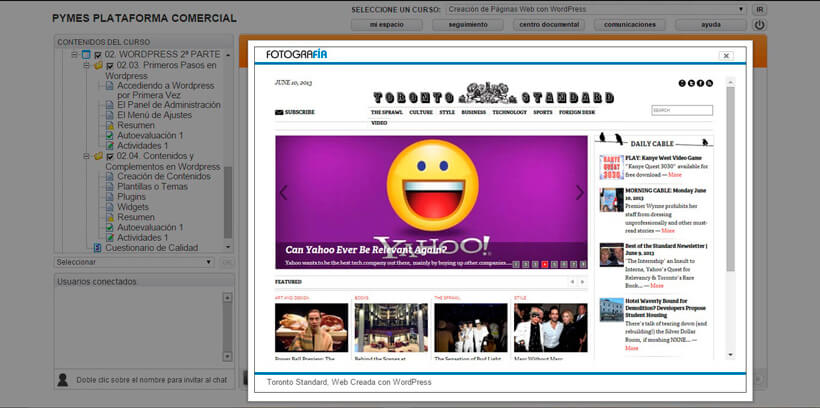Viewport: 820px width, 408px height.
Task: Click the Facebook icon on Toronto Standard header
Action: 700,83
